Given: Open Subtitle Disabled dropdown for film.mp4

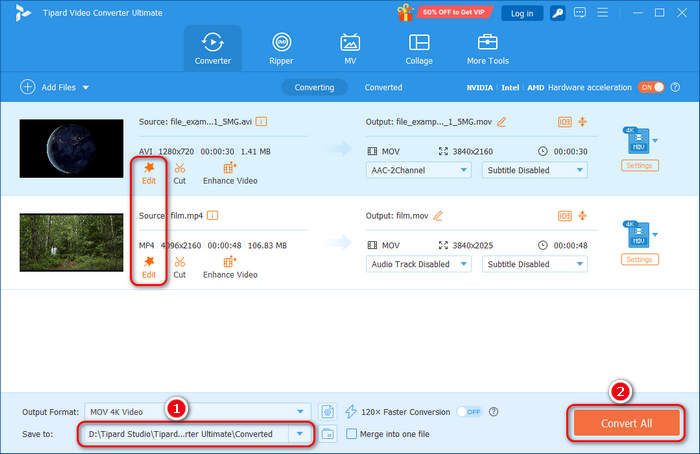Looking at the screenshot, I should point(534,264).
